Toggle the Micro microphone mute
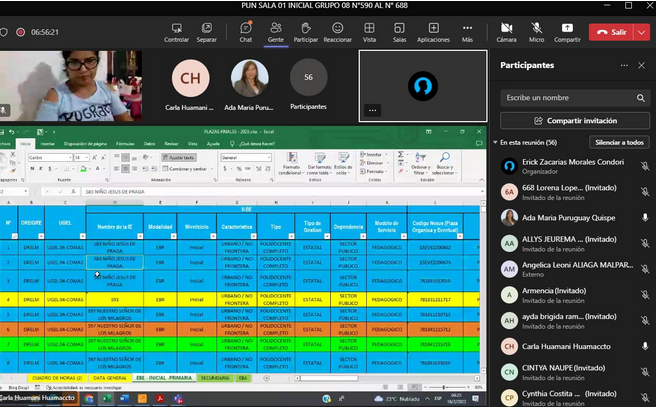This screenshot has height=407, width=656. coord(536,31)
